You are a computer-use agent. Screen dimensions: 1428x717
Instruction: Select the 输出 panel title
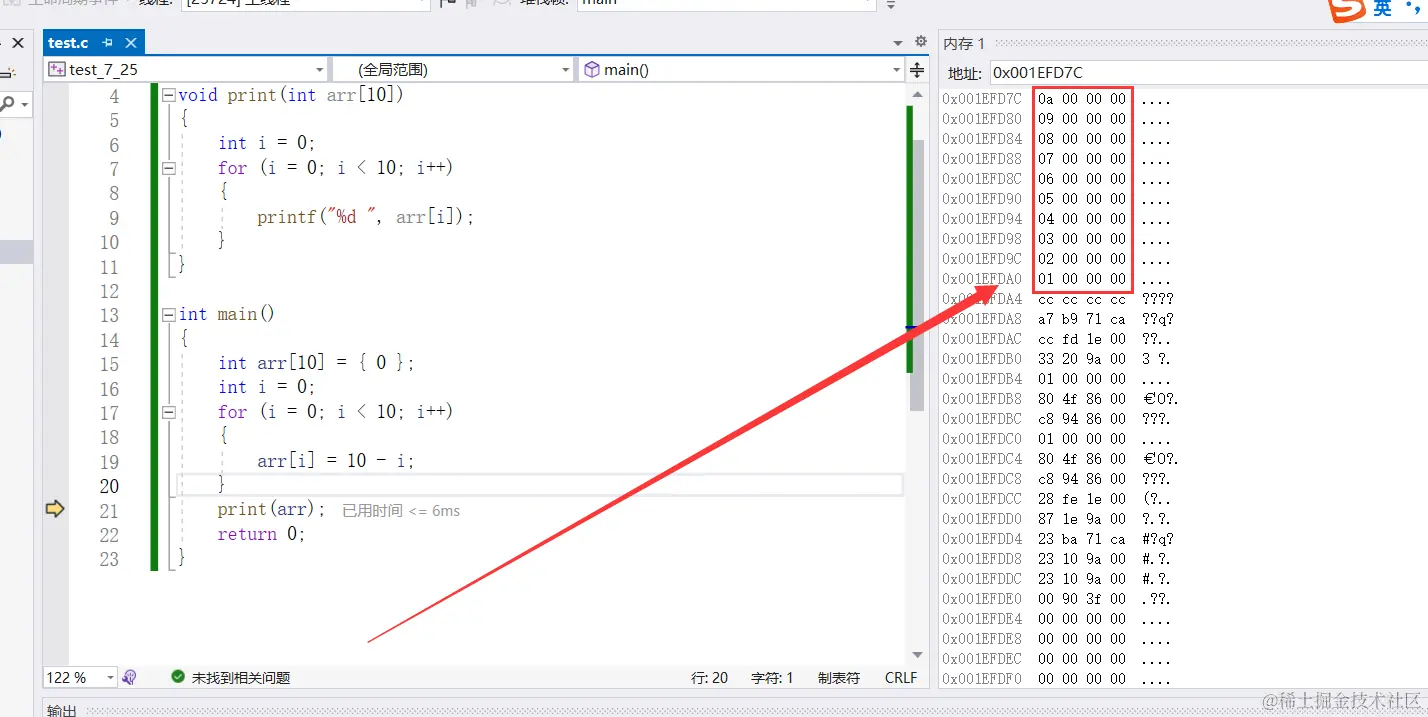click(61, 709)
